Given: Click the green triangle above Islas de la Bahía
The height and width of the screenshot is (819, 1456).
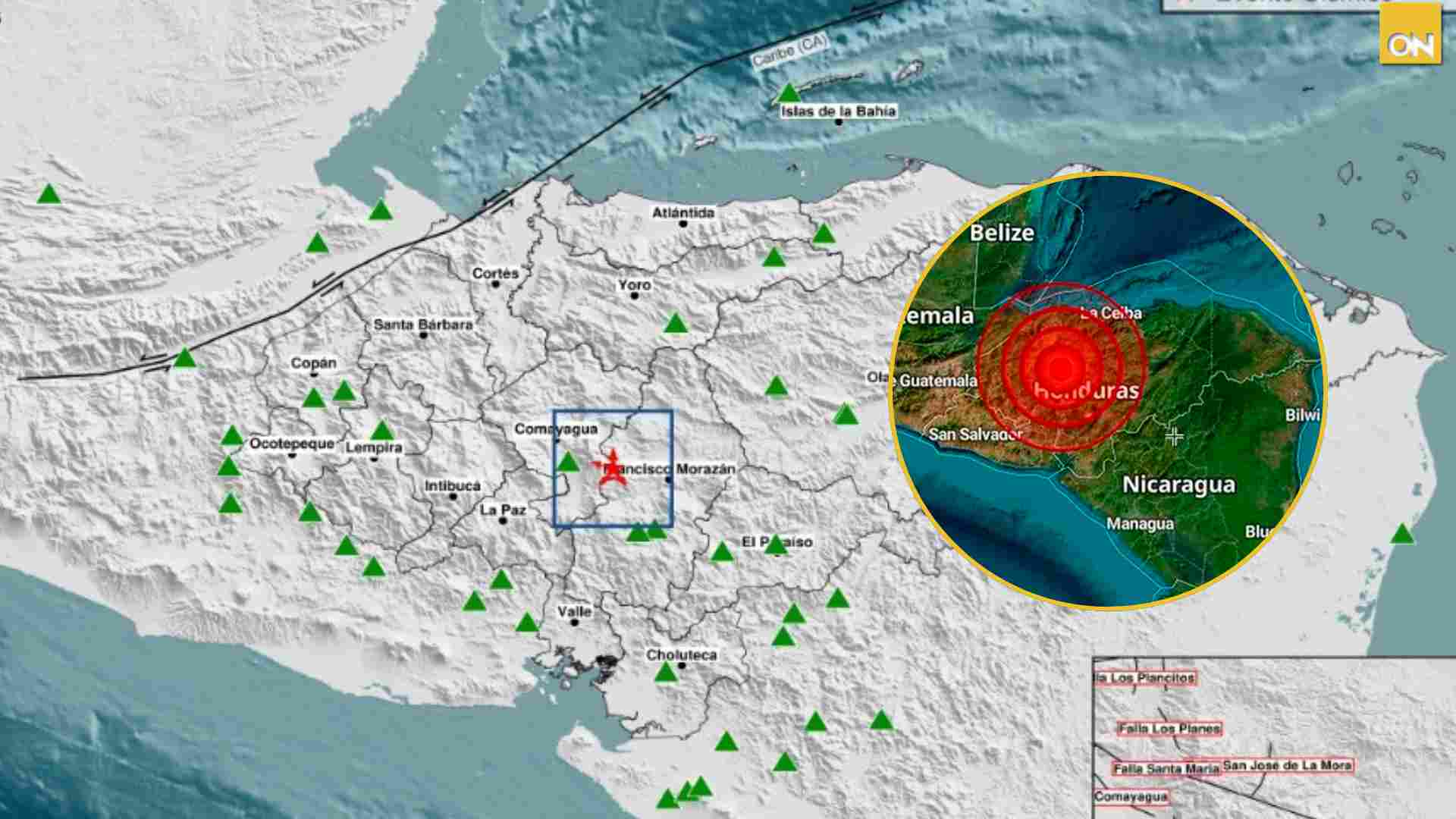Looking at the screenshot, I should (789, 93).
